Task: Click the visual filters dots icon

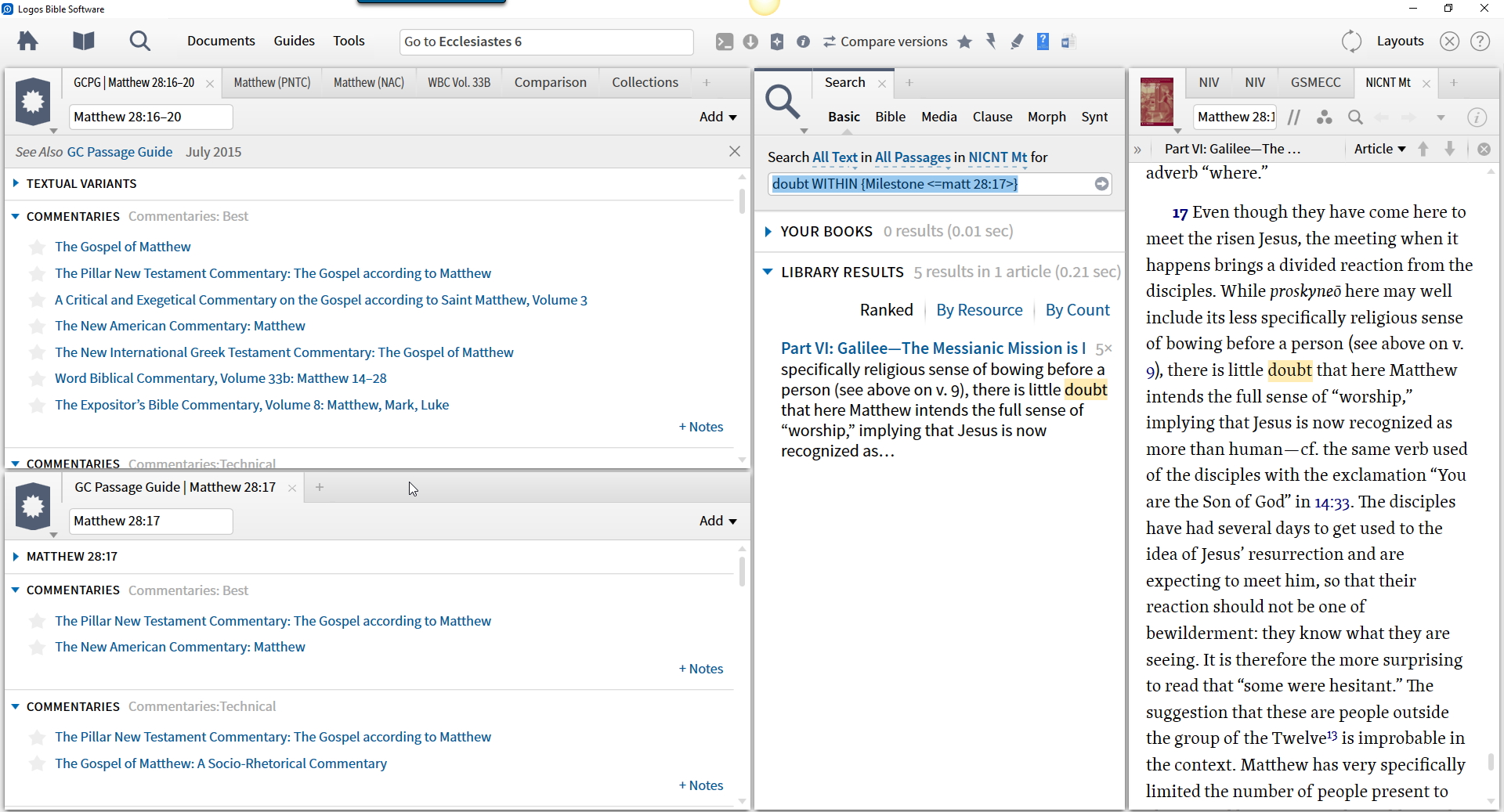Action: [1325, 117]
